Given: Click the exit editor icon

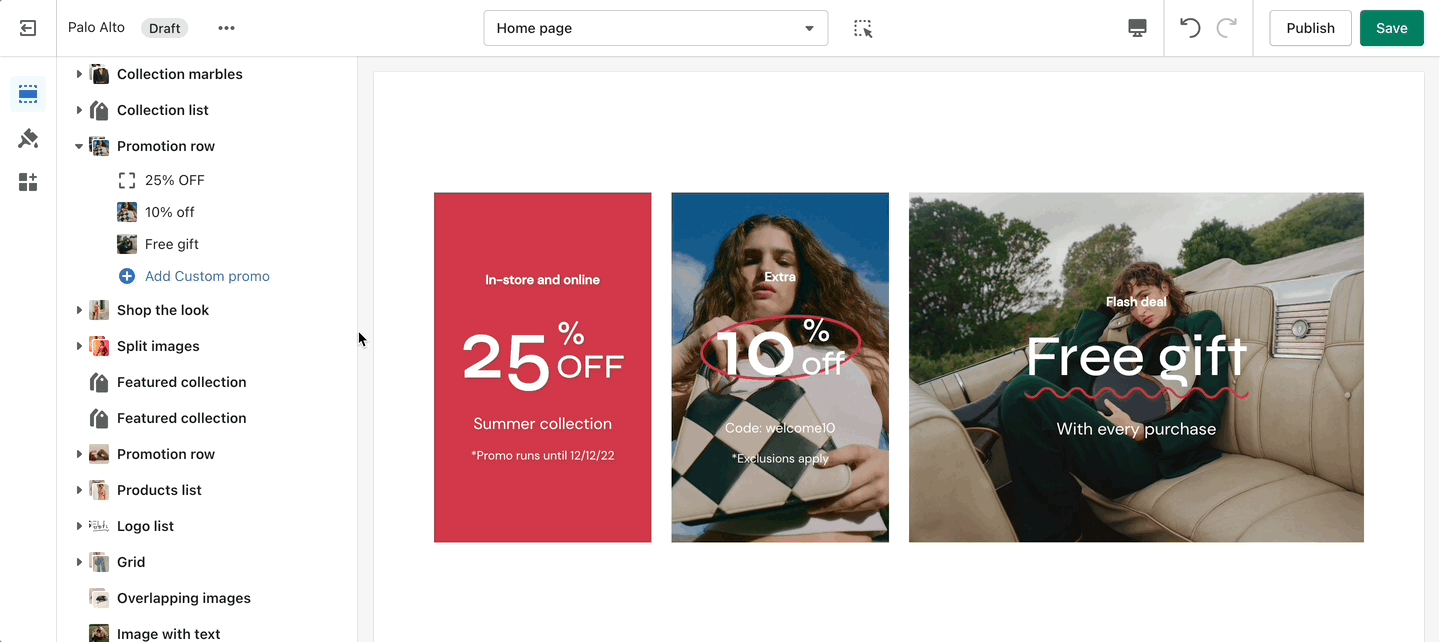Looking at the screenshot, I should point(28,28).
